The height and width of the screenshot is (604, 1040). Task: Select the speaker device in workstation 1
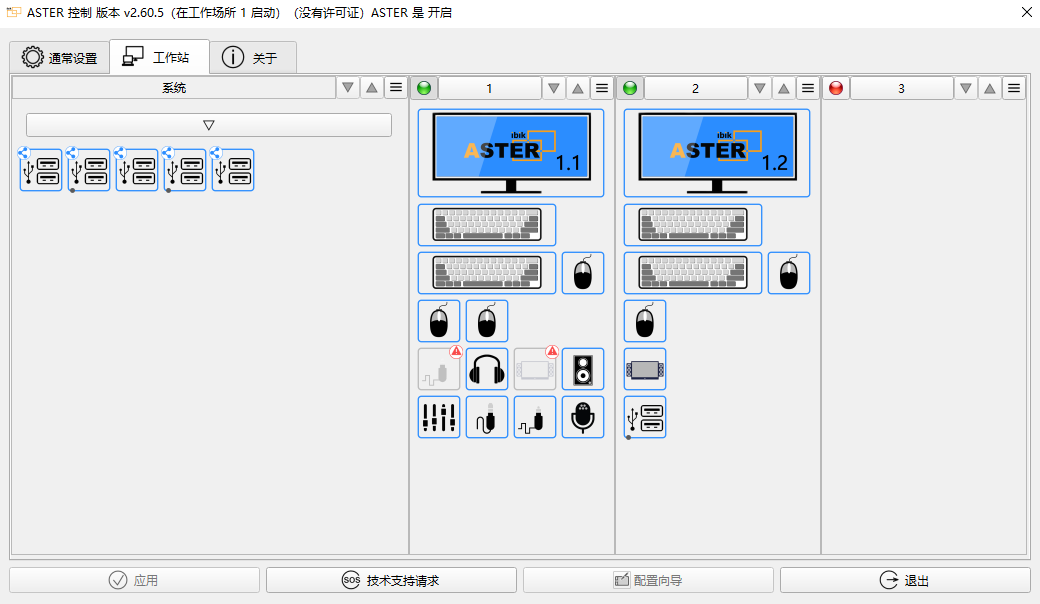(583, 369)
